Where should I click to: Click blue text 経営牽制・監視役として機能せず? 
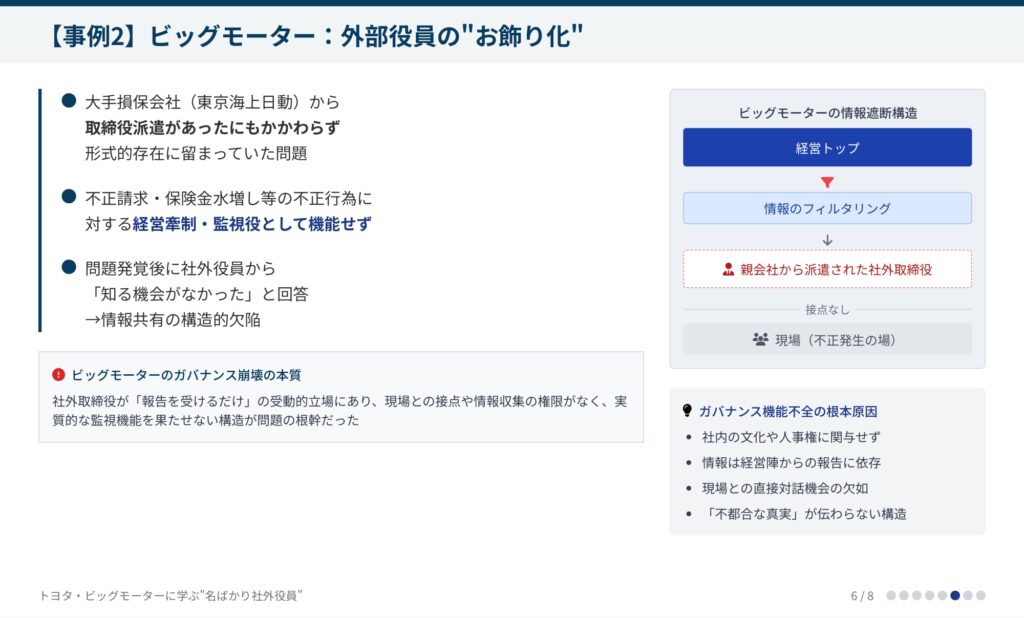pyautogui.click(x=252, y=224)
